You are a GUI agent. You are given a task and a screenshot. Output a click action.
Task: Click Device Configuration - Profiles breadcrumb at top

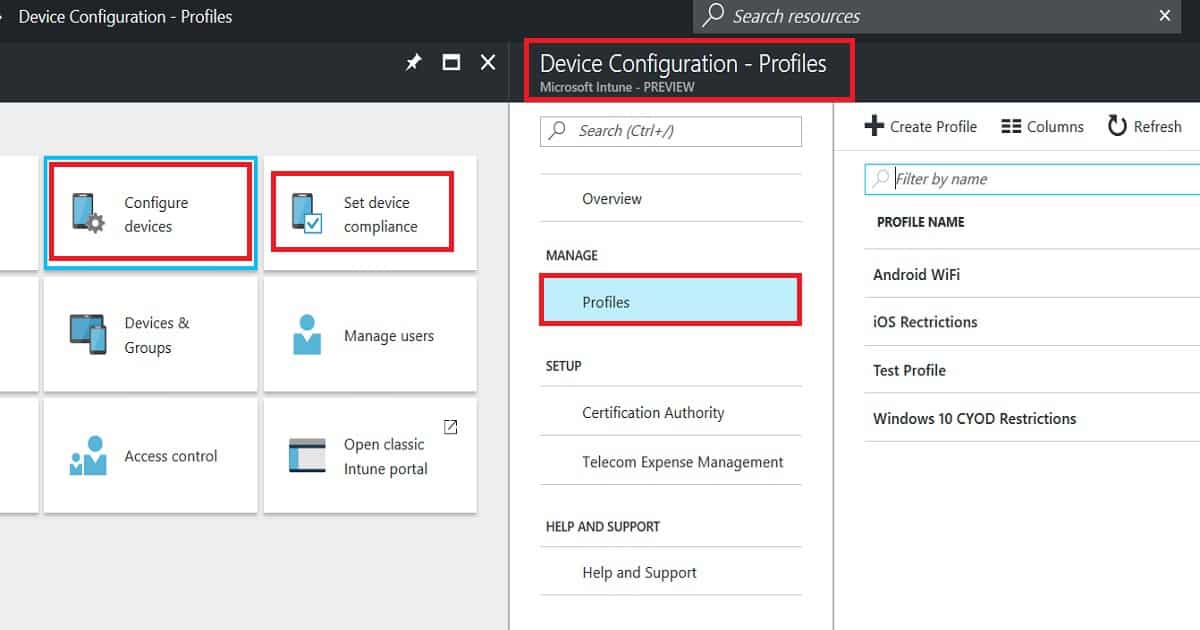click(x=125, y=16)
